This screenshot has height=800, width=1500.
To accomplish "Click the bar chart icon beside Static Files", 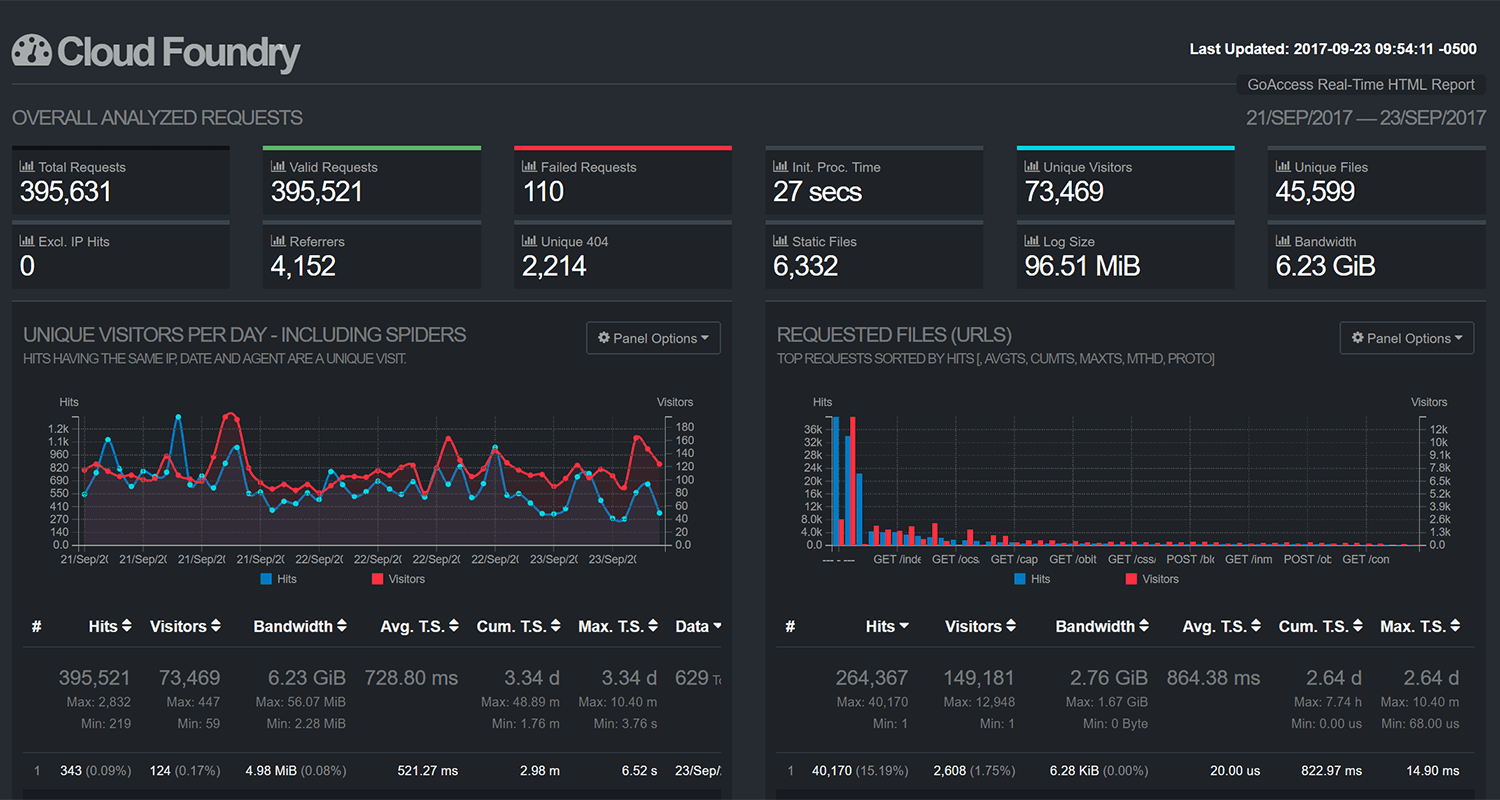I will pos(780,241).
